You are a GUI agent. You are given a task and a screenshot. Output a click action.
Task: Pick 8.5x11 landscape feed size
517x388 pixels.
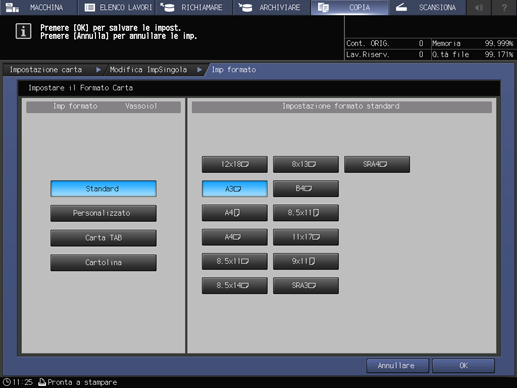(235, 261)
